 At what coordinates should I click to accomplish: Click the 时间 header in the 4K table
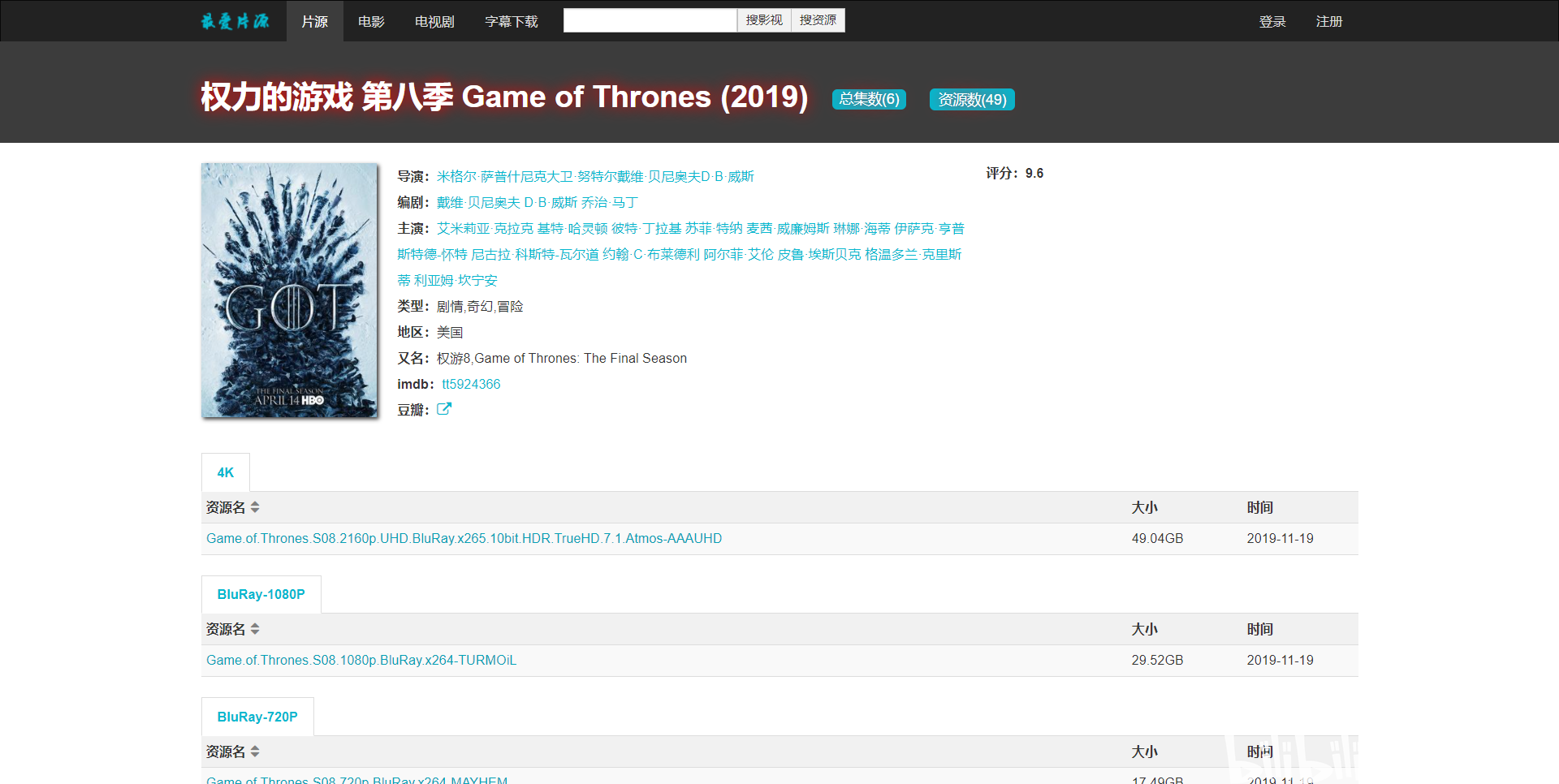[1260, 507]
